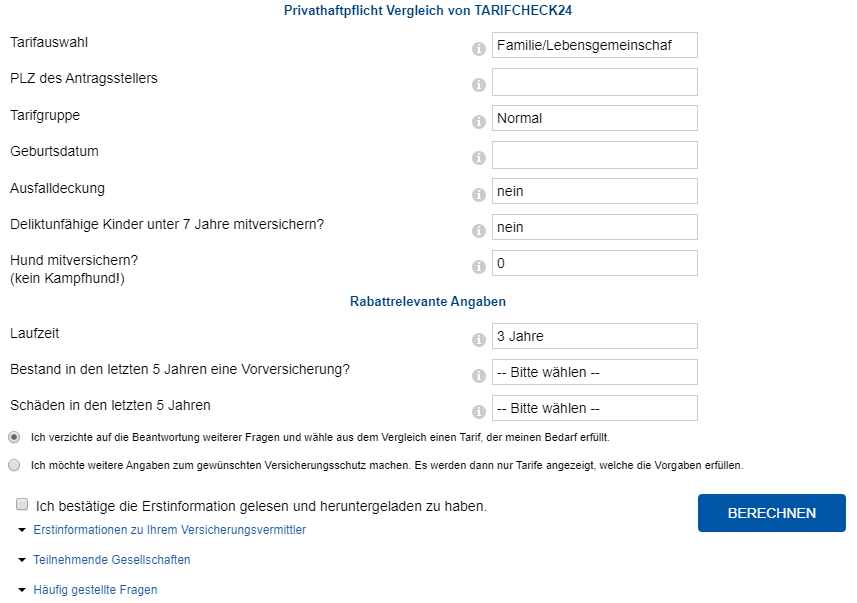
Task: Show info for the Tarifgruppe field
Action: pos(478,122)
